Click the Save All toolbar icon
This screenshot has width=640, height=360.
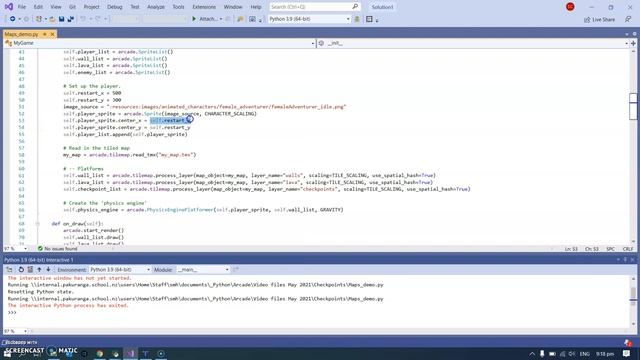click(71, 19)
